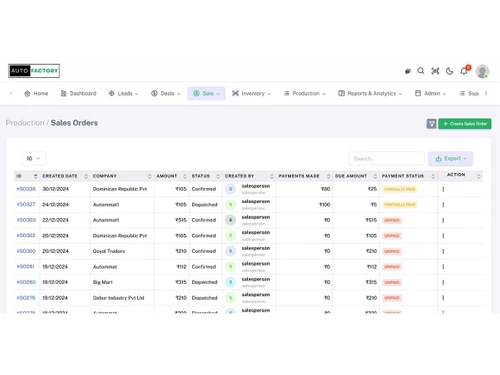Open sales order #SO300 link
Screen dimensions: 500x375
pyautogui.click(x=26, y=251)
